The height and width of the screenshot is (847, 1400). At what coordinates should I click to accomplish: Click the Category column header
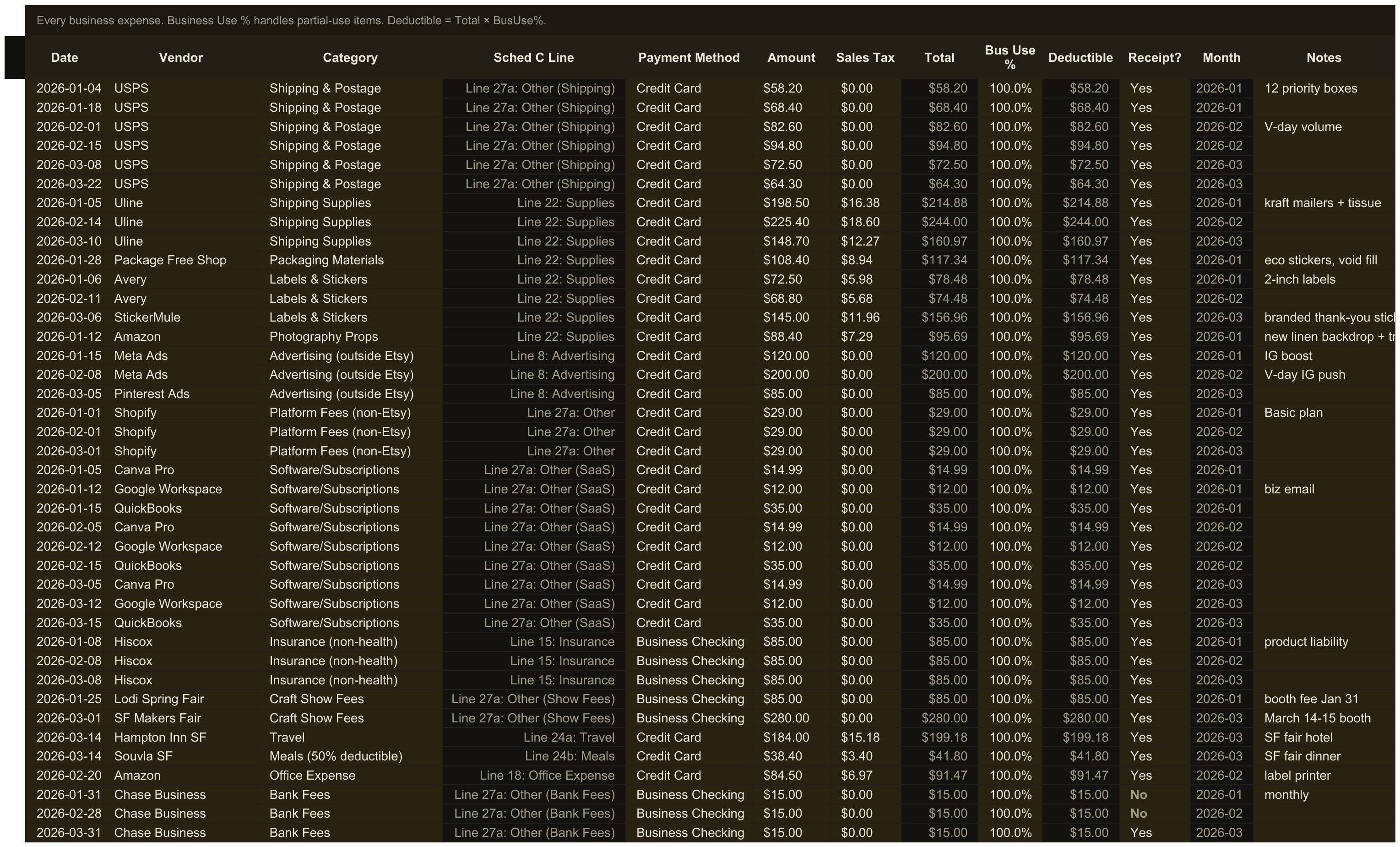tap(350, 57)
